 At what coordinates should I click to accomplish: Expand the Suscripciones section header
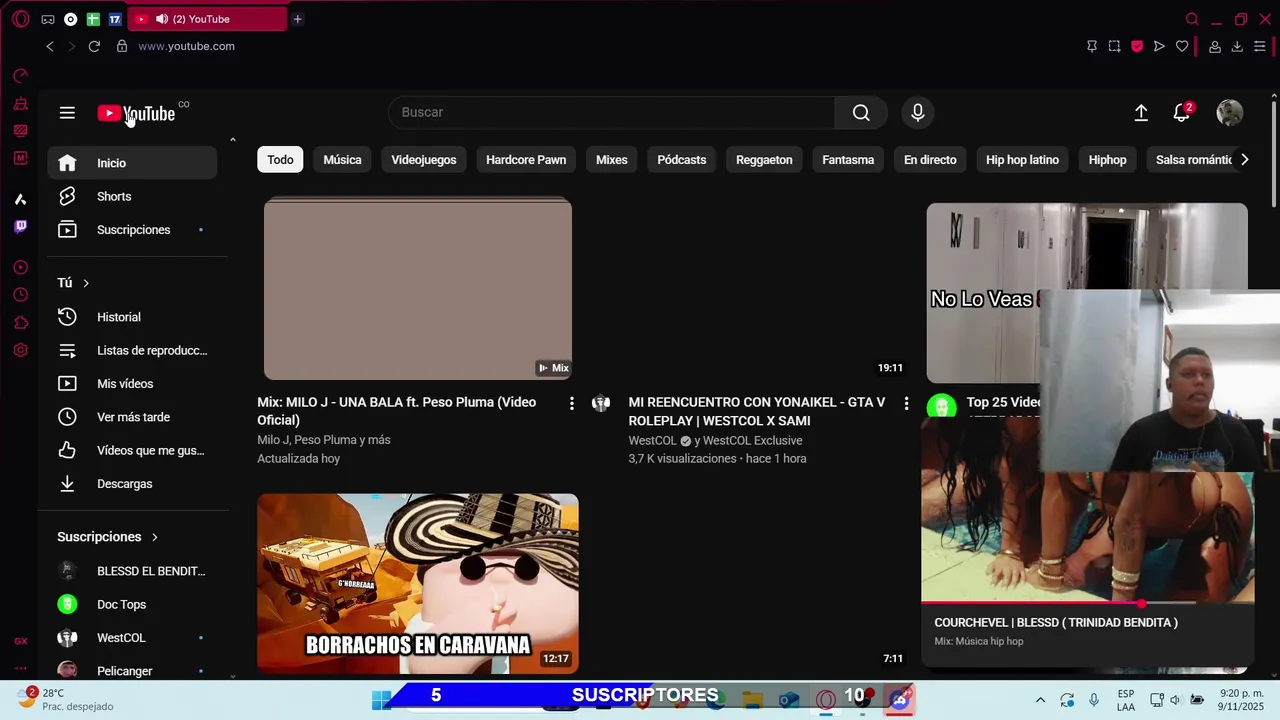[x=108, y=537]
